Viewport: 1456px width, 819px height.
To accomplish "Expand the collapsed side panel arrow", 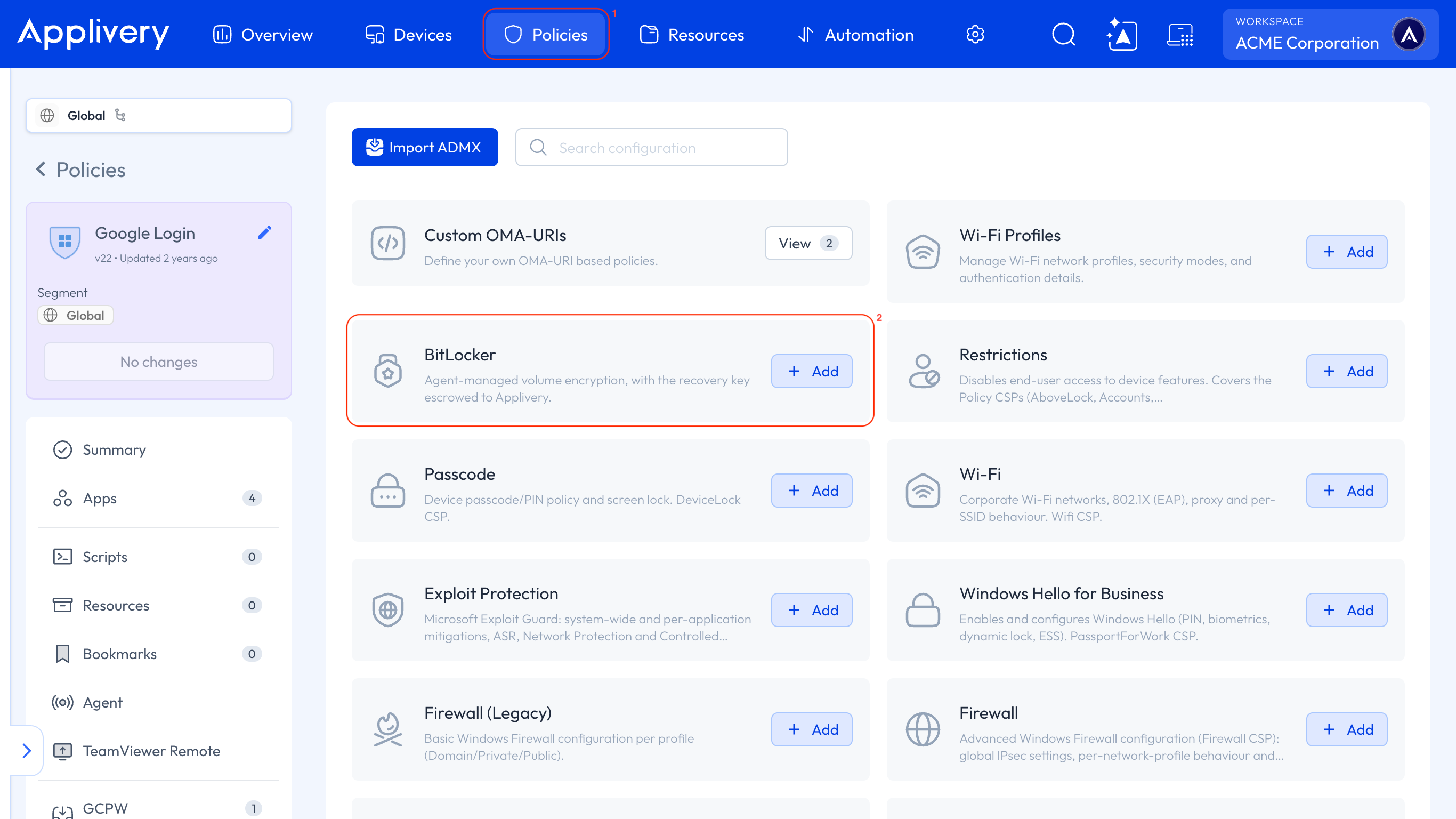I will click(27, 751).
